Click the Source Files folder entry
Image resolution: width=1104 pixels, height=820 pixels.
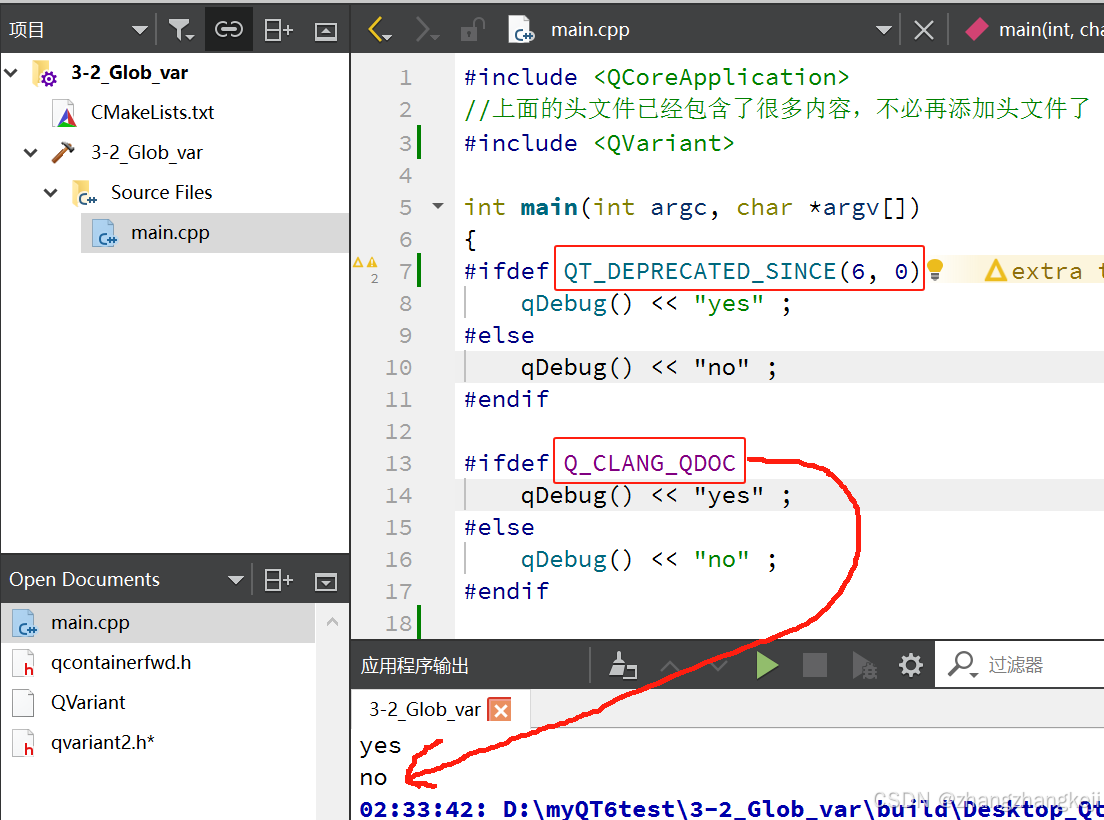pyautogui.click(x=161, y=192)
